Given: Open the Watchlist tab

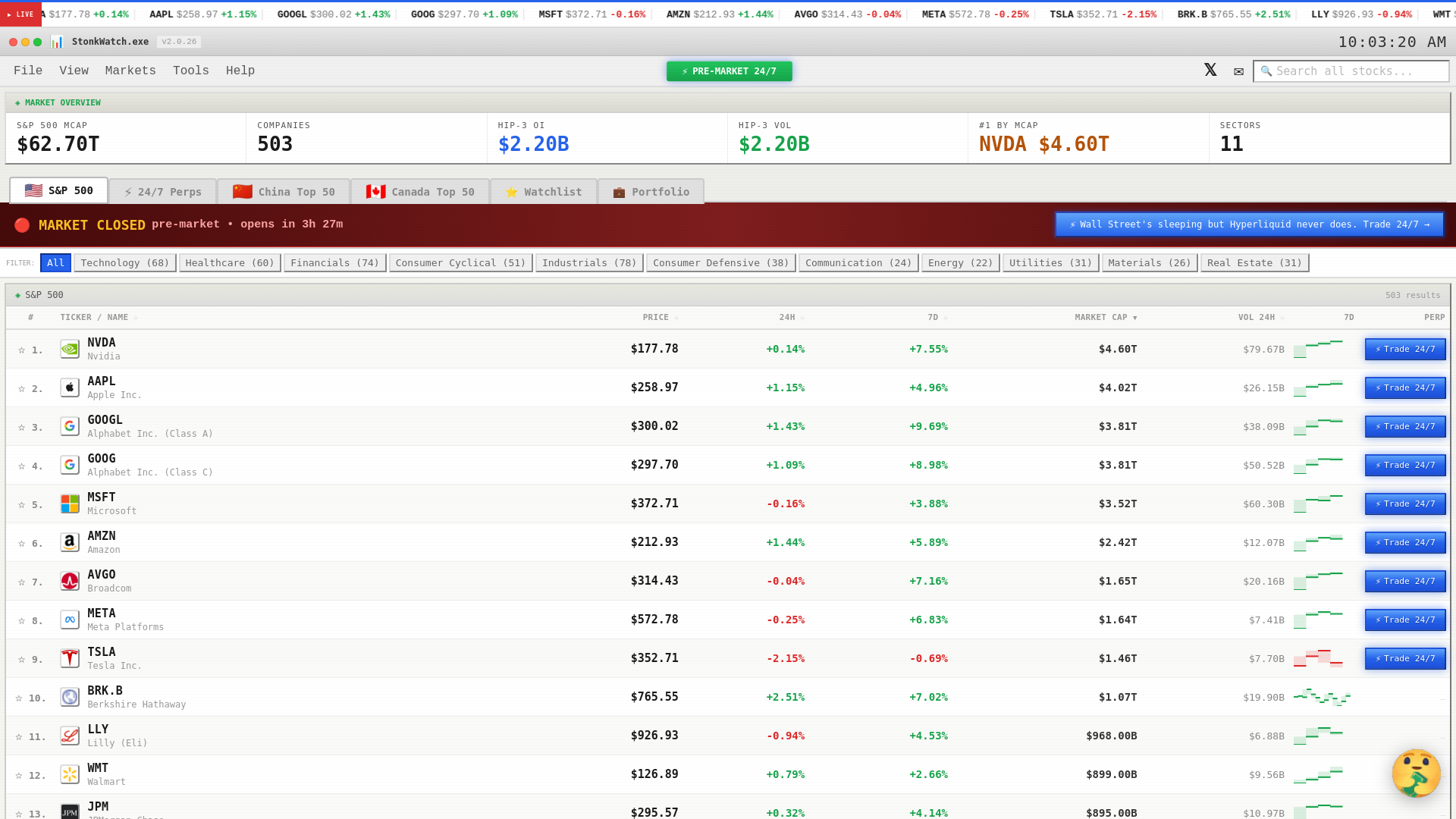Looking at the screenshot, I should (x=544, y=192).
